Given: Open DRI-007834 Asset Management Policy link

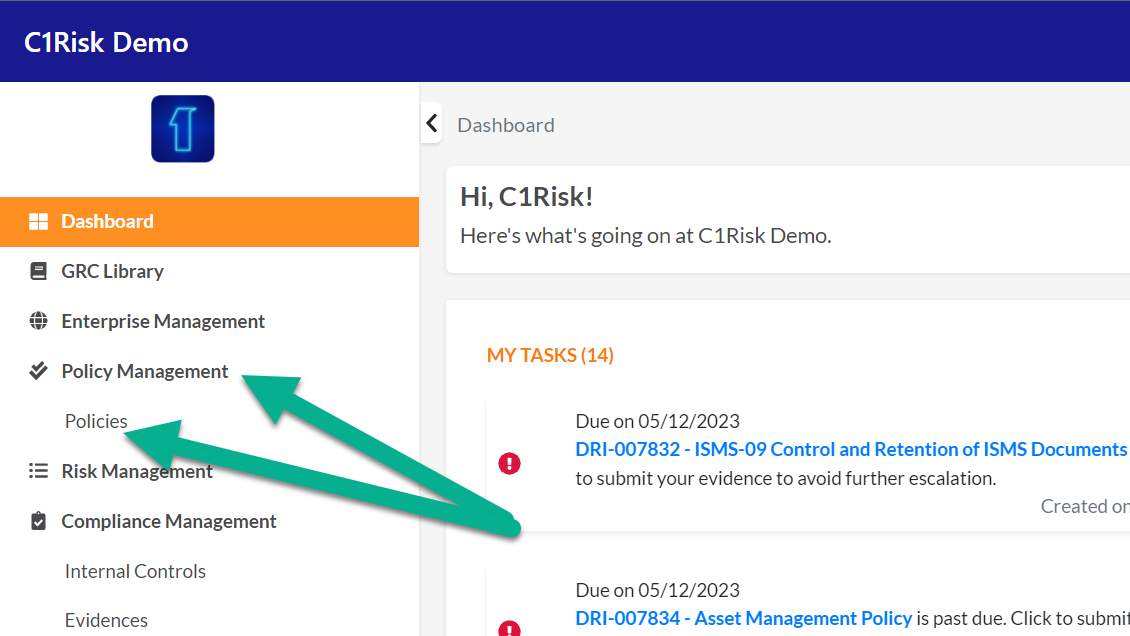Looking at the screenshot, I should click(744, 618).
